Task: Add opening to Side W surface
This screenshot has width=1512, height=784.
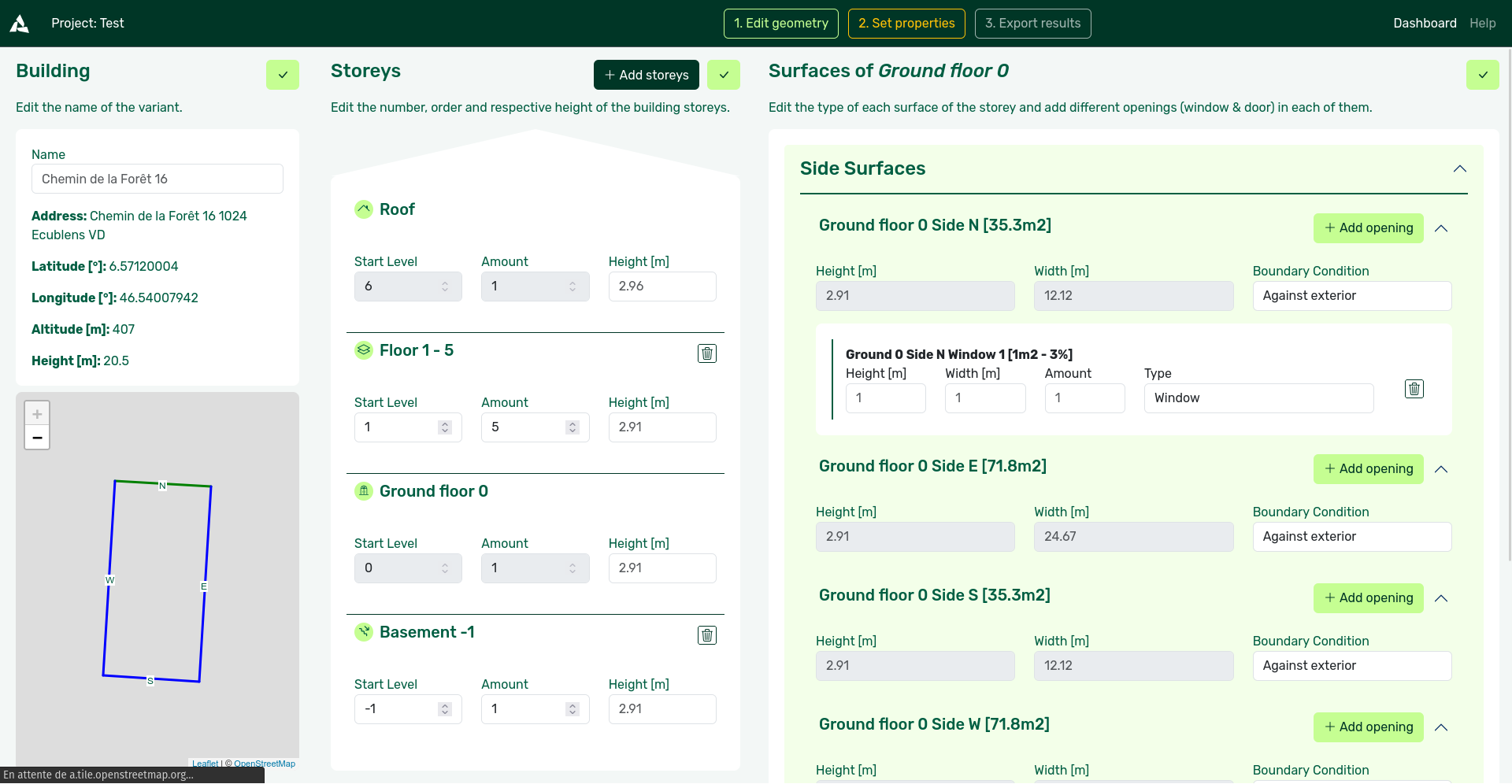Action: click(x=1368, y=727)
